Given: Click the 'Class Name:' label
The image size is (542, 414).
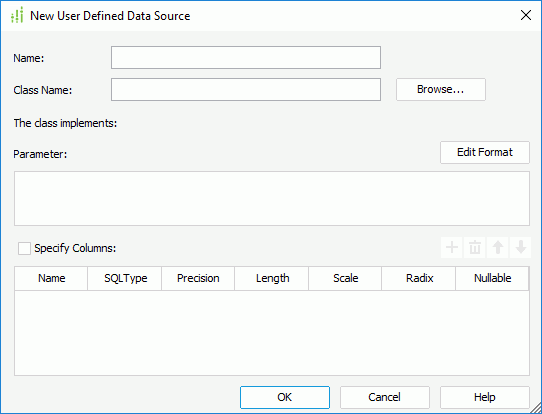Looking at the screenshot, I should [x=43, y=90].
